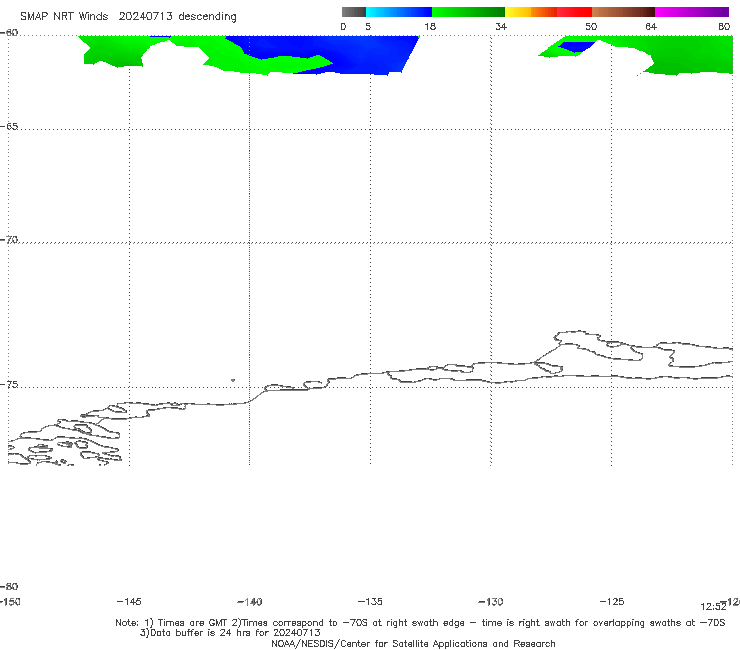Click the latitude label '-70'

pos(9,240)
